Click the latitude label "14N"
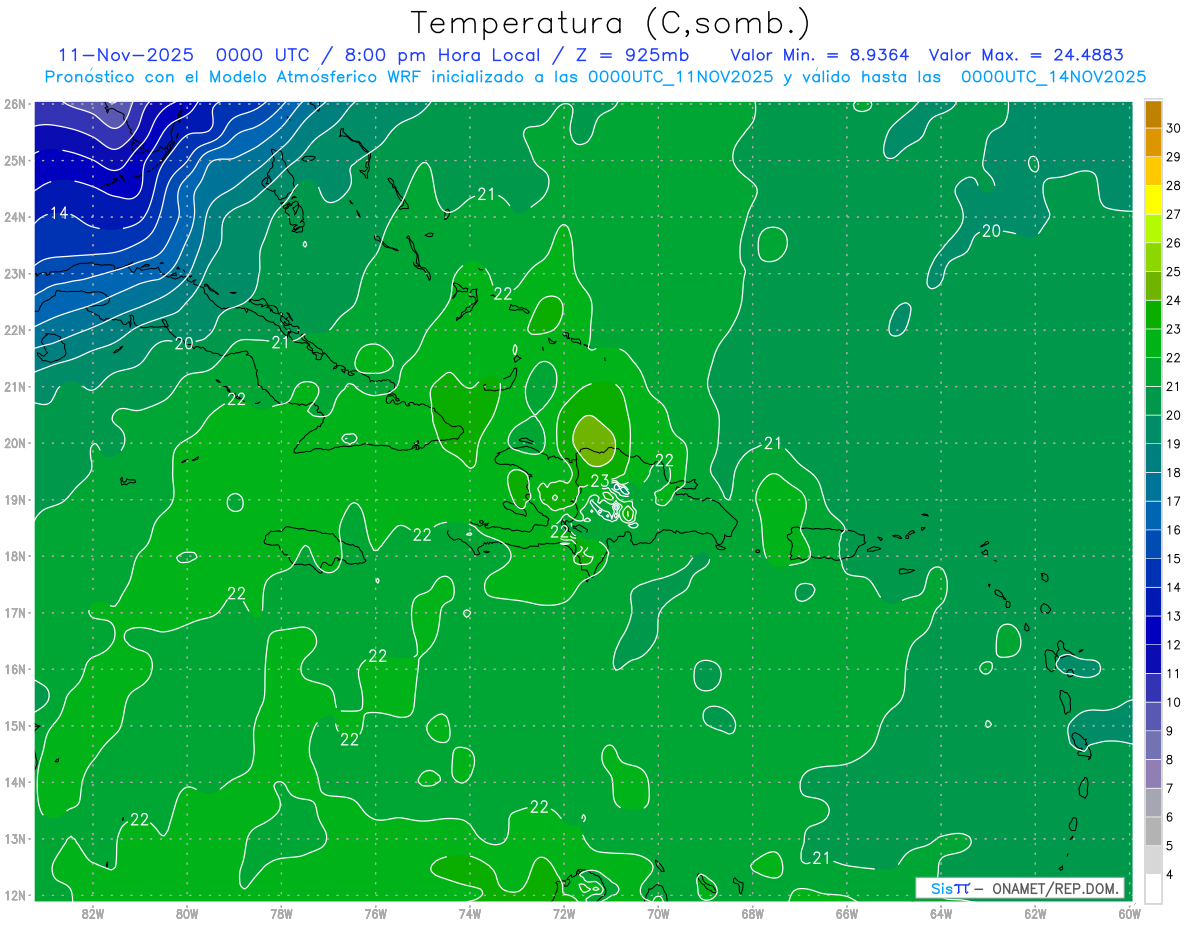This screenshot has width=1200, height=927. 15,782
